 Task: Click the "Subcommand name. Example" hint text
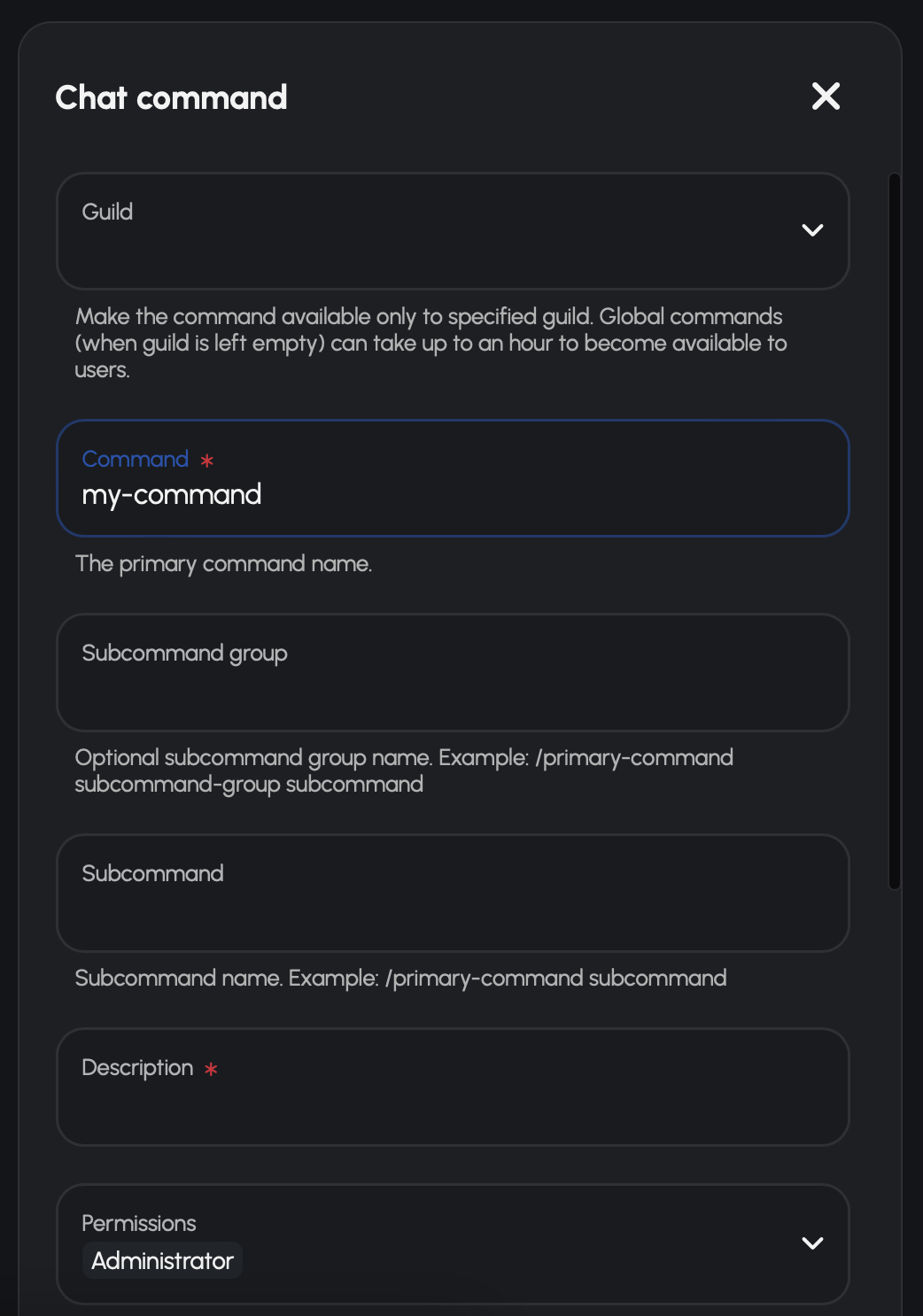click(x=400, y=978)
